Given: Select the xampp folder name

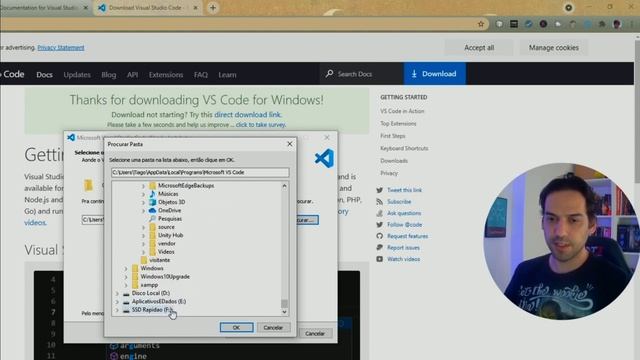Looking at the screenshot, I should click(x=149, y=285).
